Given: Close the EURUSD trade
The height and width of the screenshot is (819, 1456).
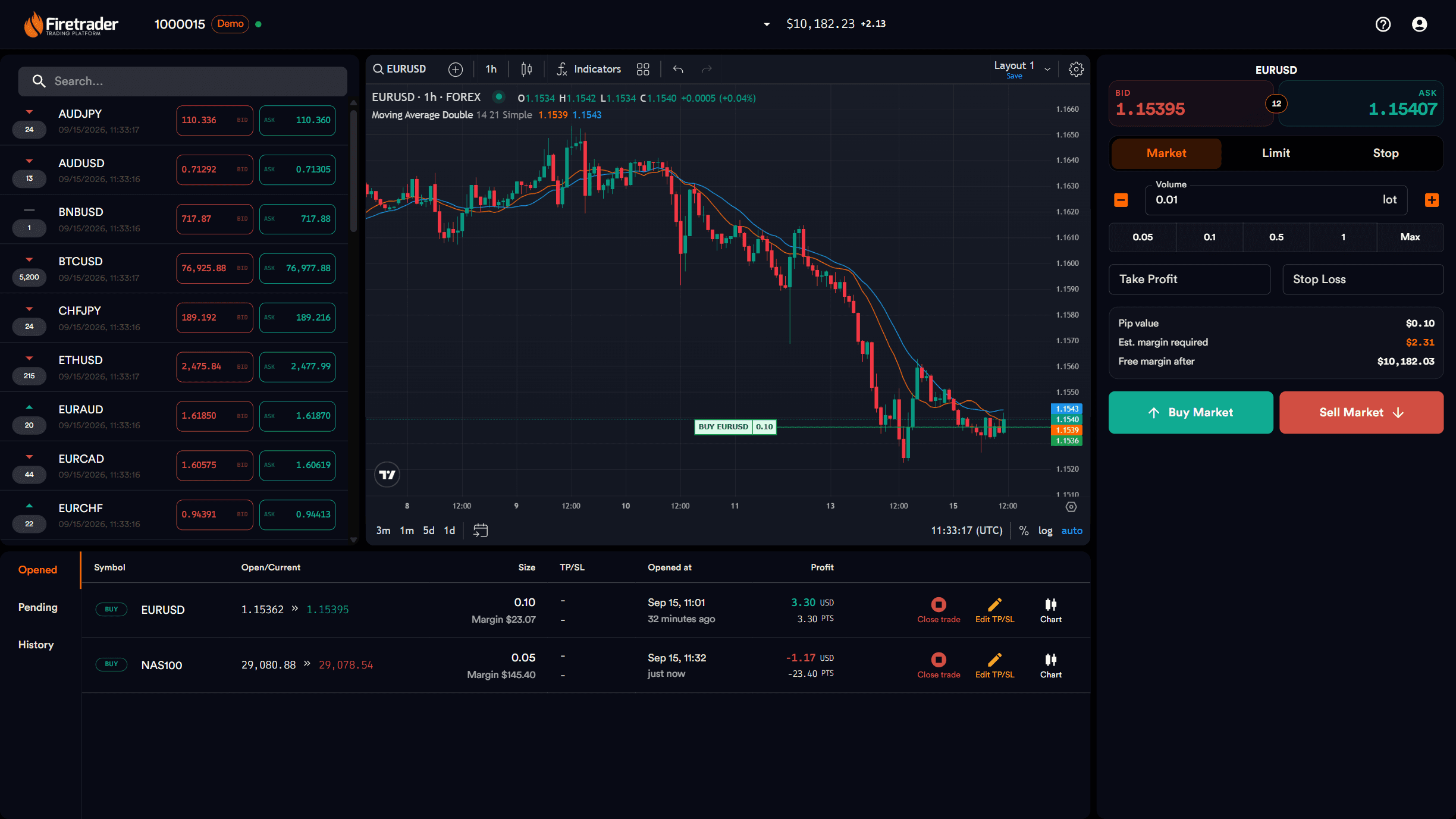Looking at the screenshot, I should 939,610.
